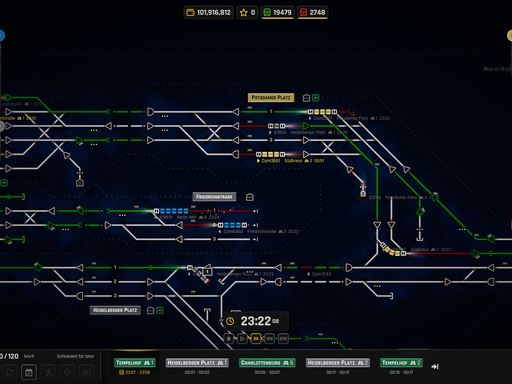Image resolution: width=512 pixels, height=384 pixels.
Task: Click the star experience points counter
Action: [x=247, y=13]
